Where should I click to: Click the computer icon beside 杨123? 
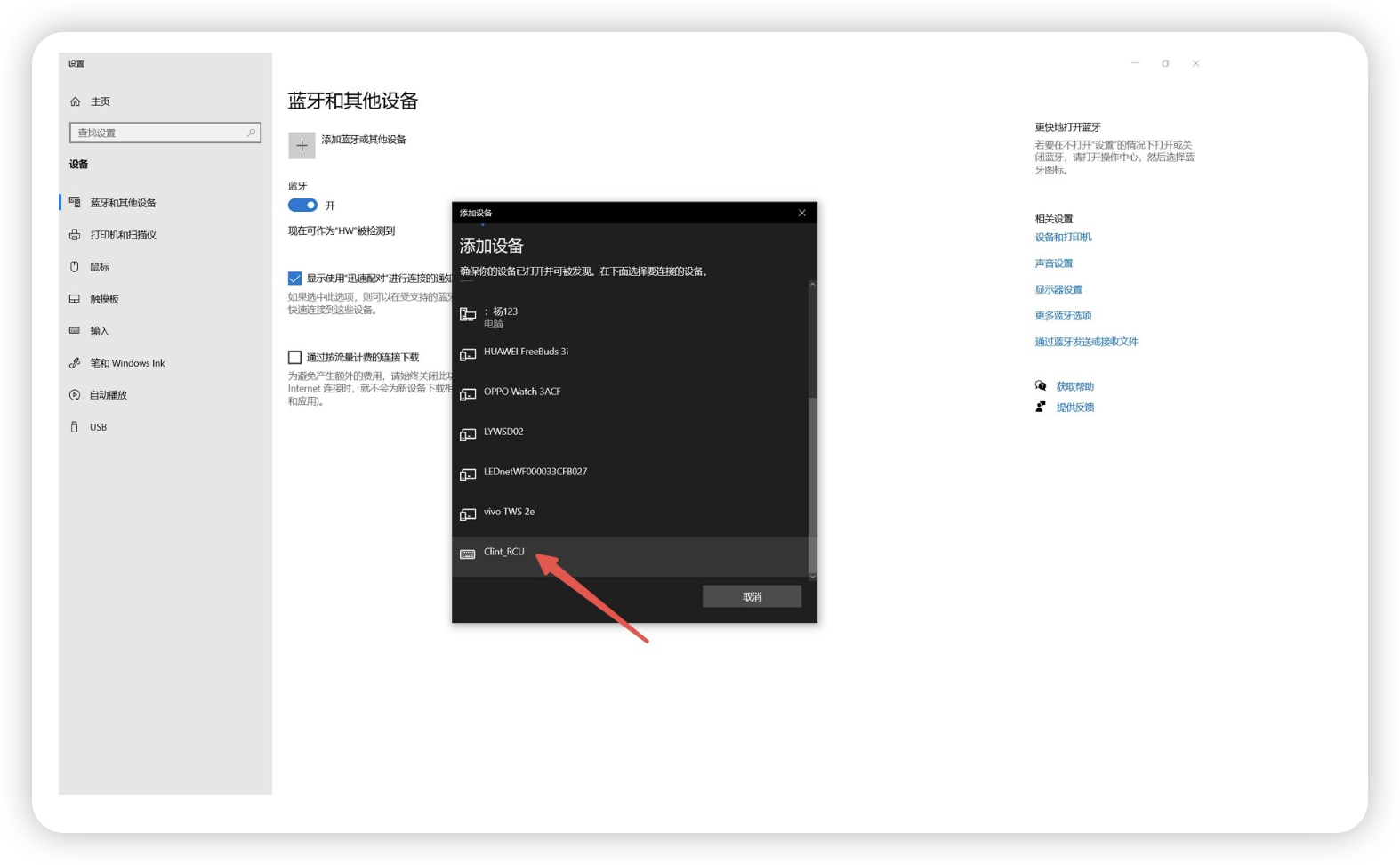pos(468,315)
